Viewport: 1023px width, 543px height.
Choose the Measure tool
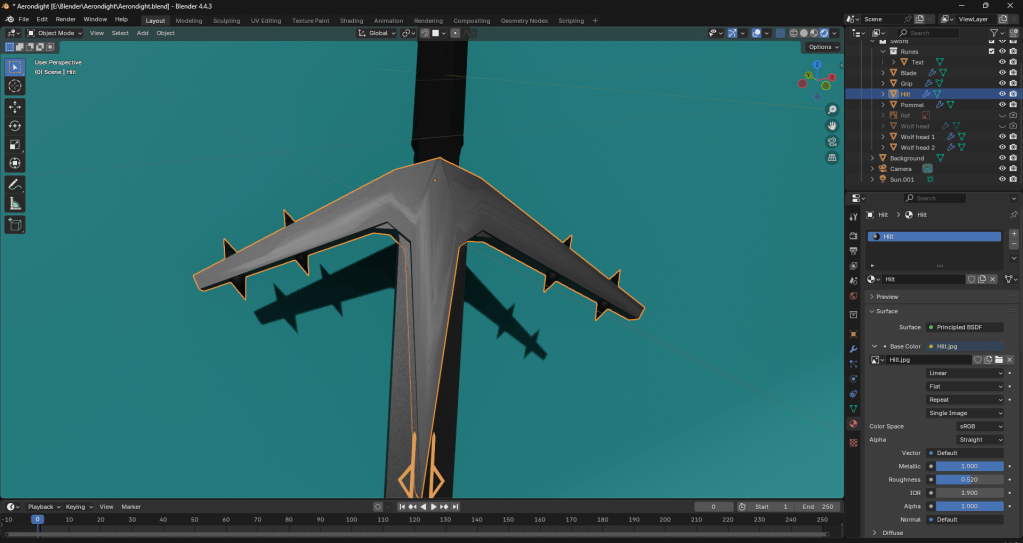tap(15, 204)
